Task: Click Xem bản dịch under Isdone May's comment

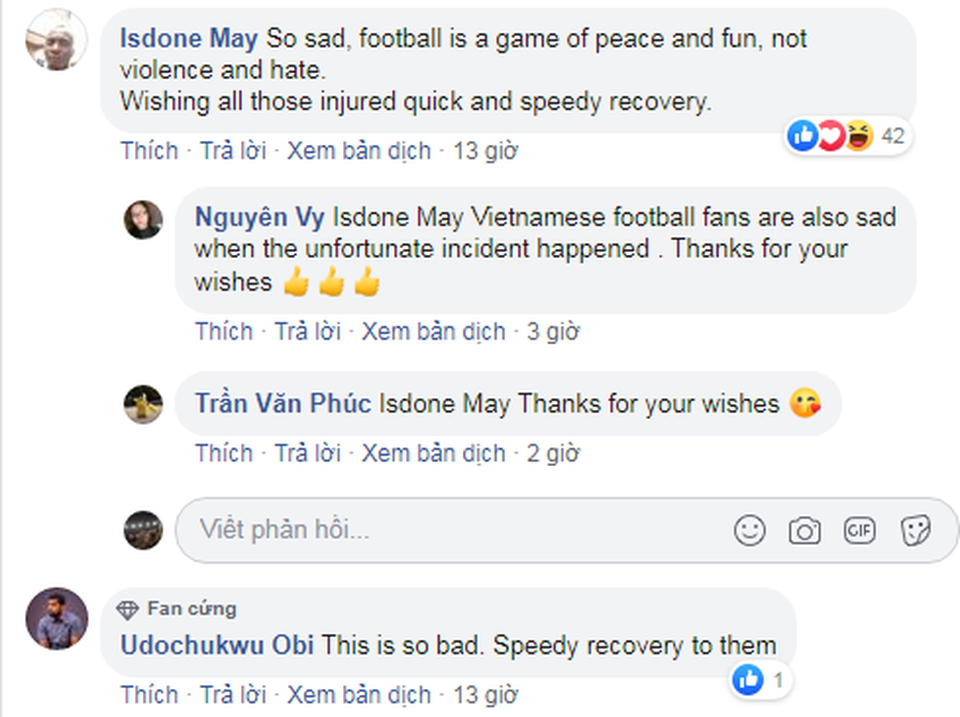Action: (x=359, y=151)
